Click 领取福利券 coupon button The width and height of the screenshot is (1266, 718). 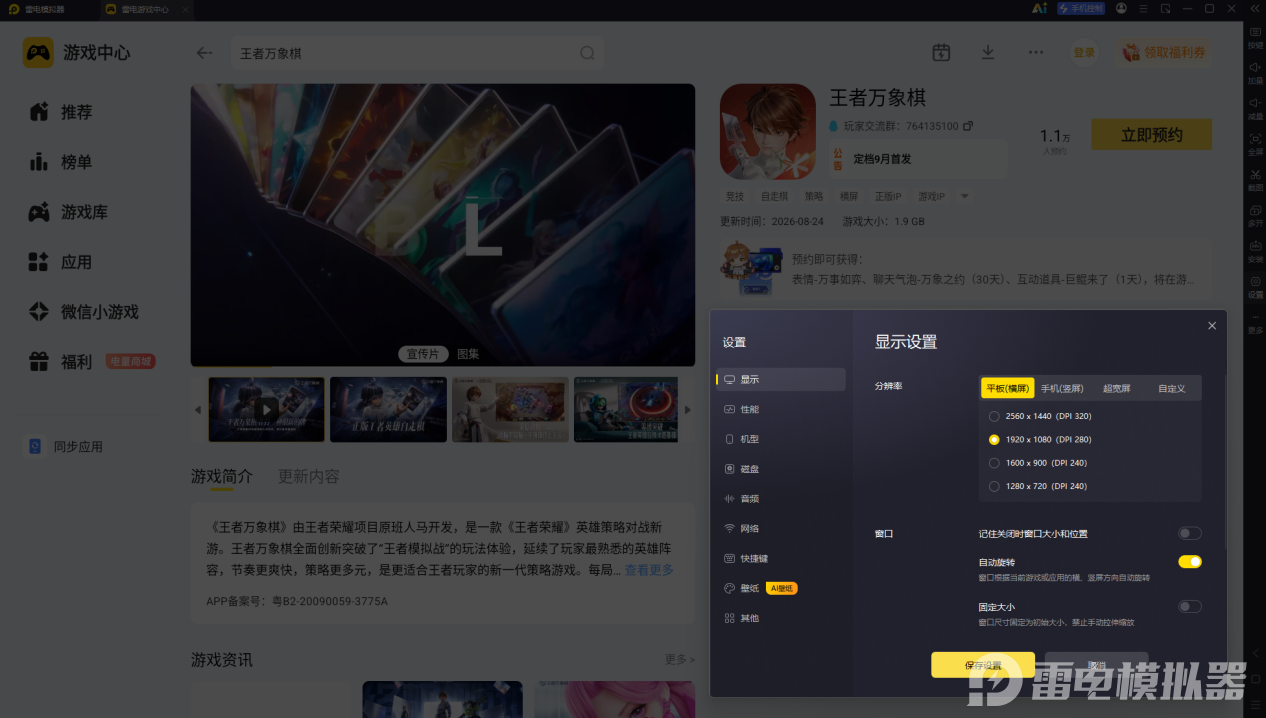1164,53
